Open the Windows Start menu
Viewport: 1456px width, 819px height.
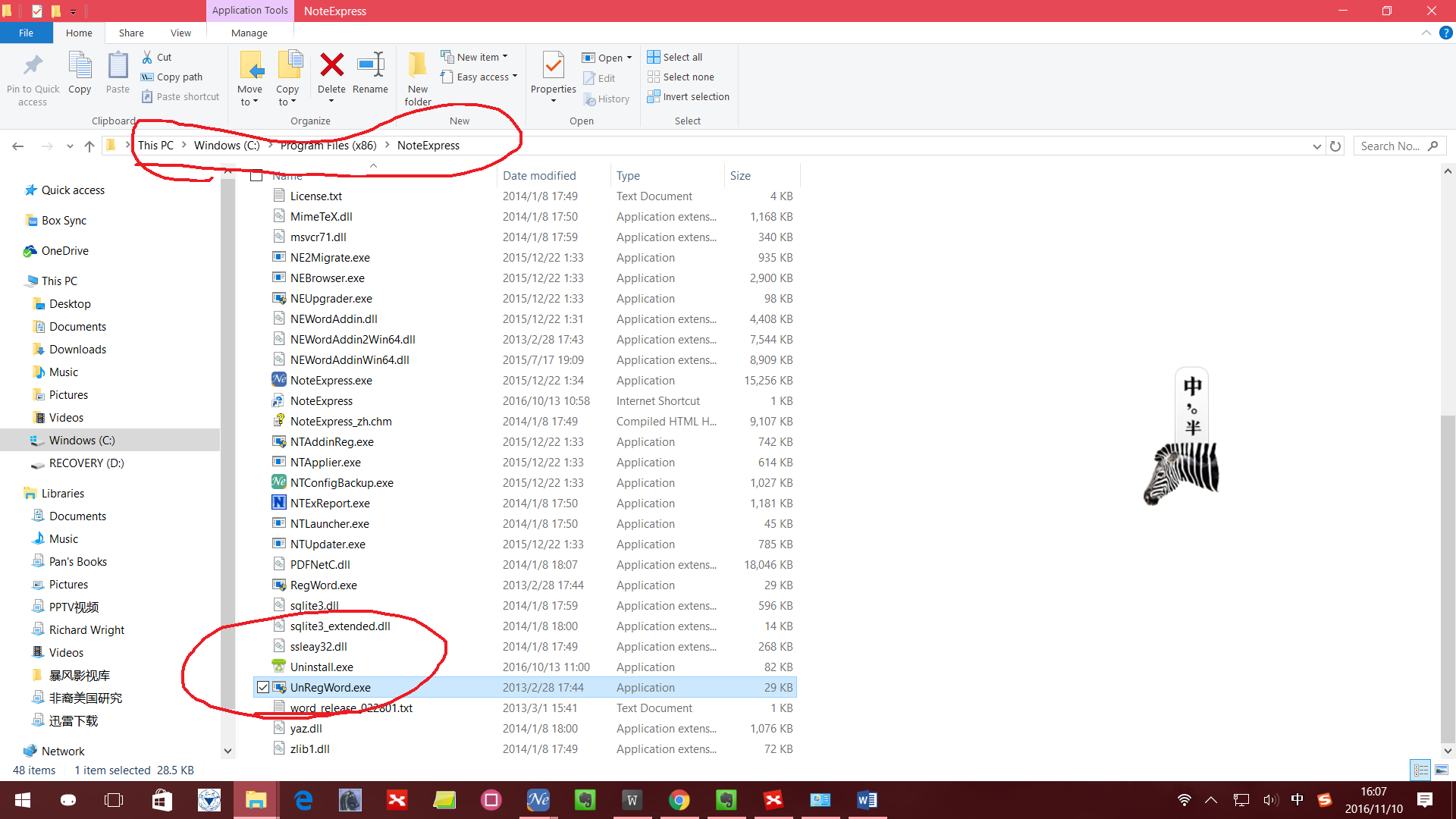coord(23,800)
